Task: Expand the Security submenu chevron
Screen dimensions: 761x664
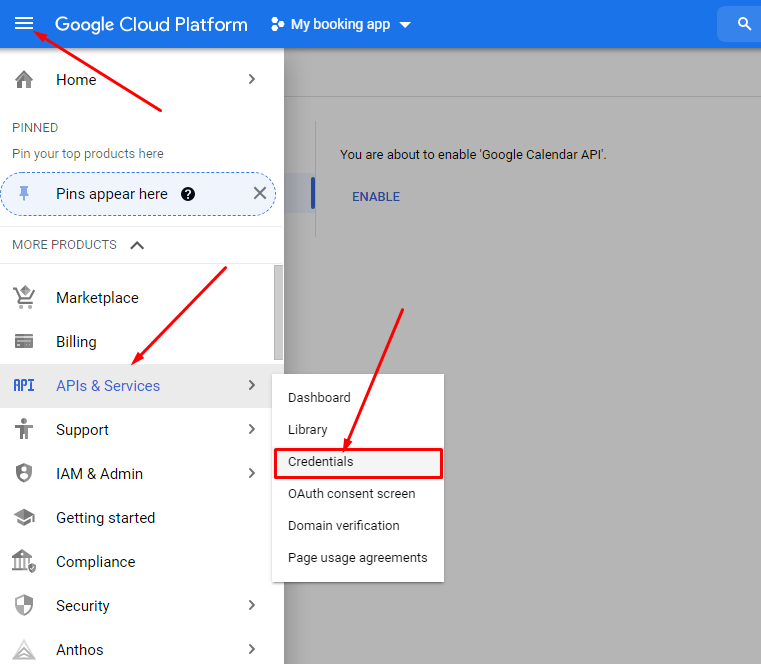Action: coord(251,605)
